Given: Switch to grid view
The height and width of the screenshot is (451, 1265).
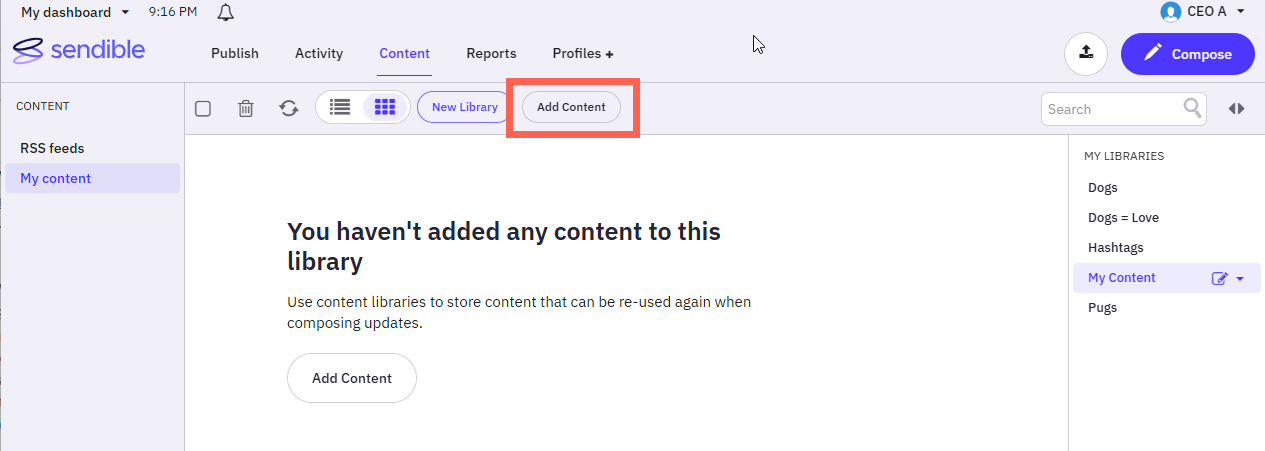Looking at the screenshot, I should pos(385,107).
